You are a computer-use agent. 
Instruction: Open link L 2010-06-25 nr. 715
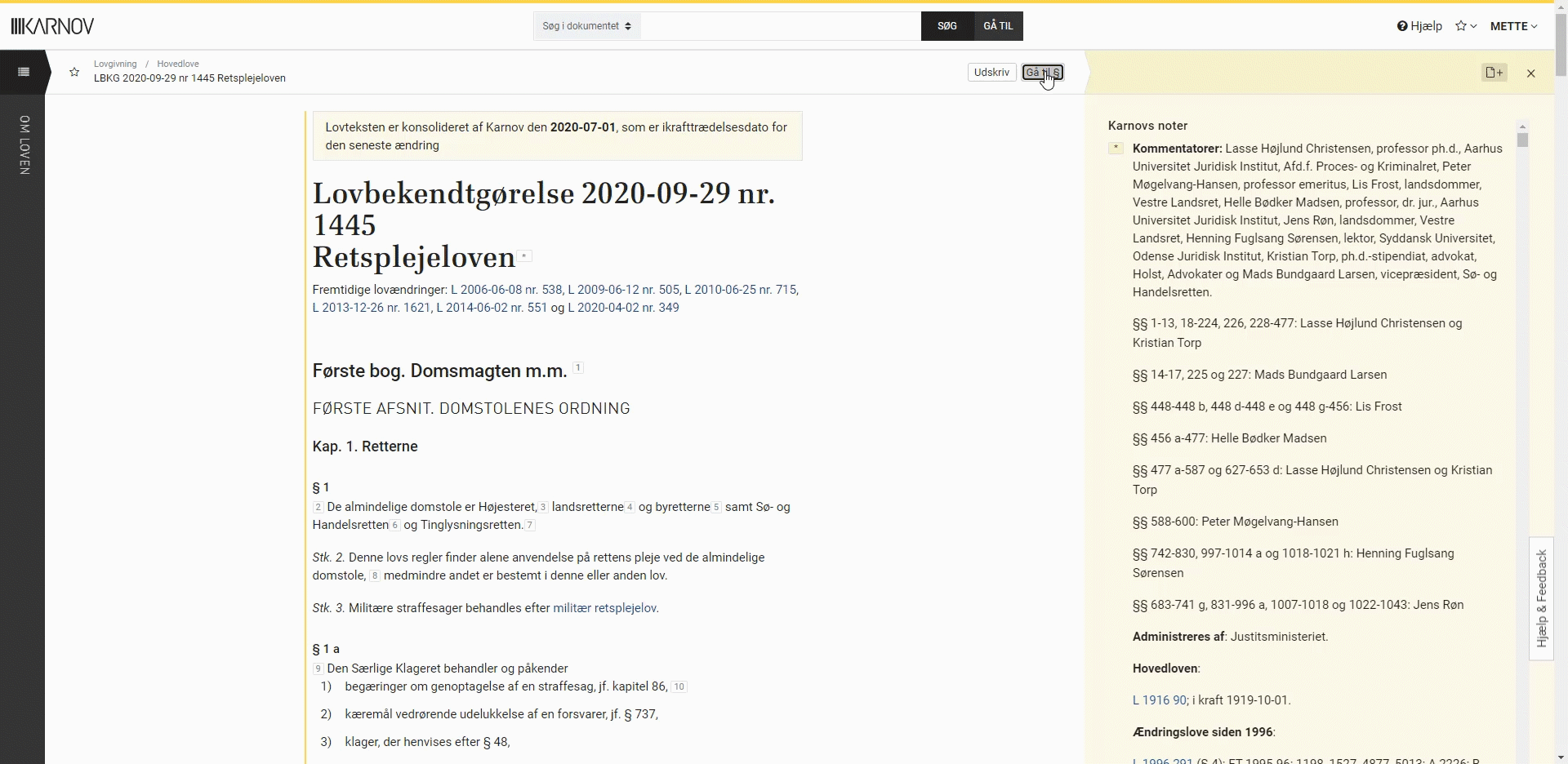click(x=741, y=290)
